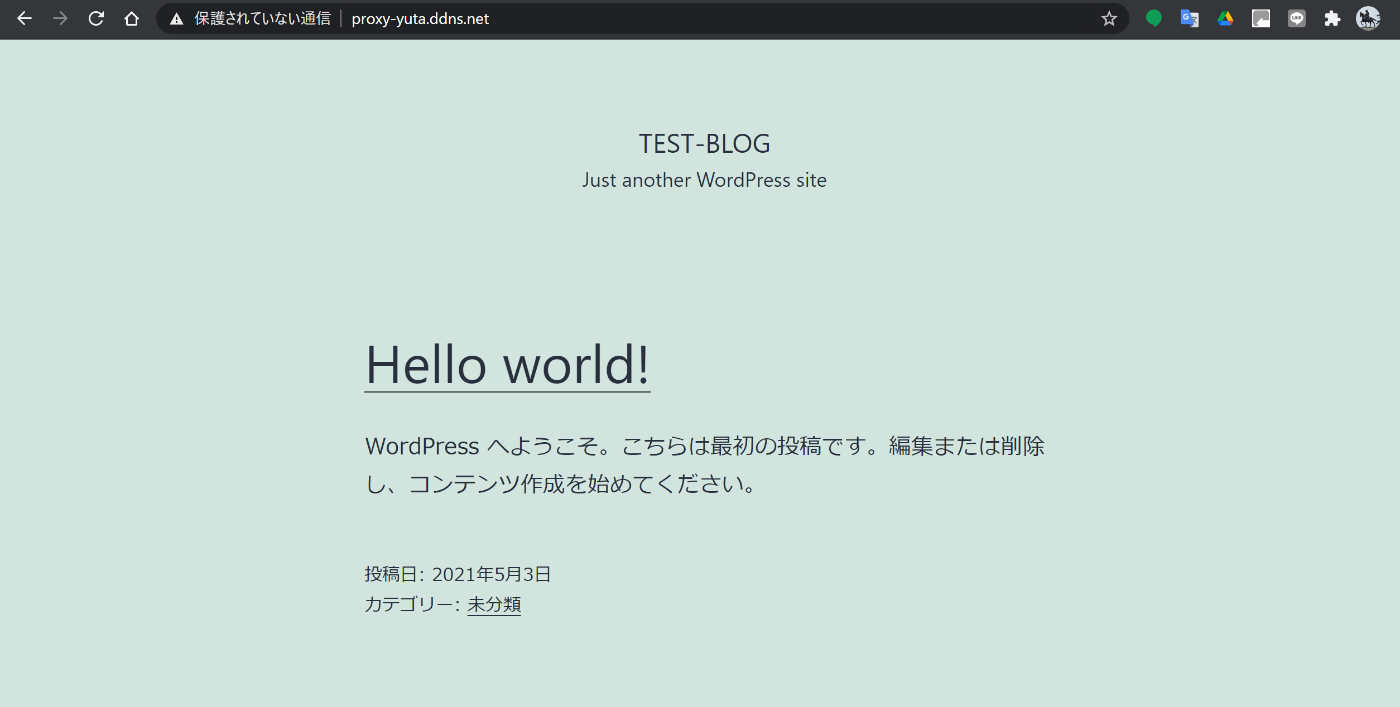Click the カテゴリー: label text
The width and height of the screenshot is (1400, 707).
point(413,605)
